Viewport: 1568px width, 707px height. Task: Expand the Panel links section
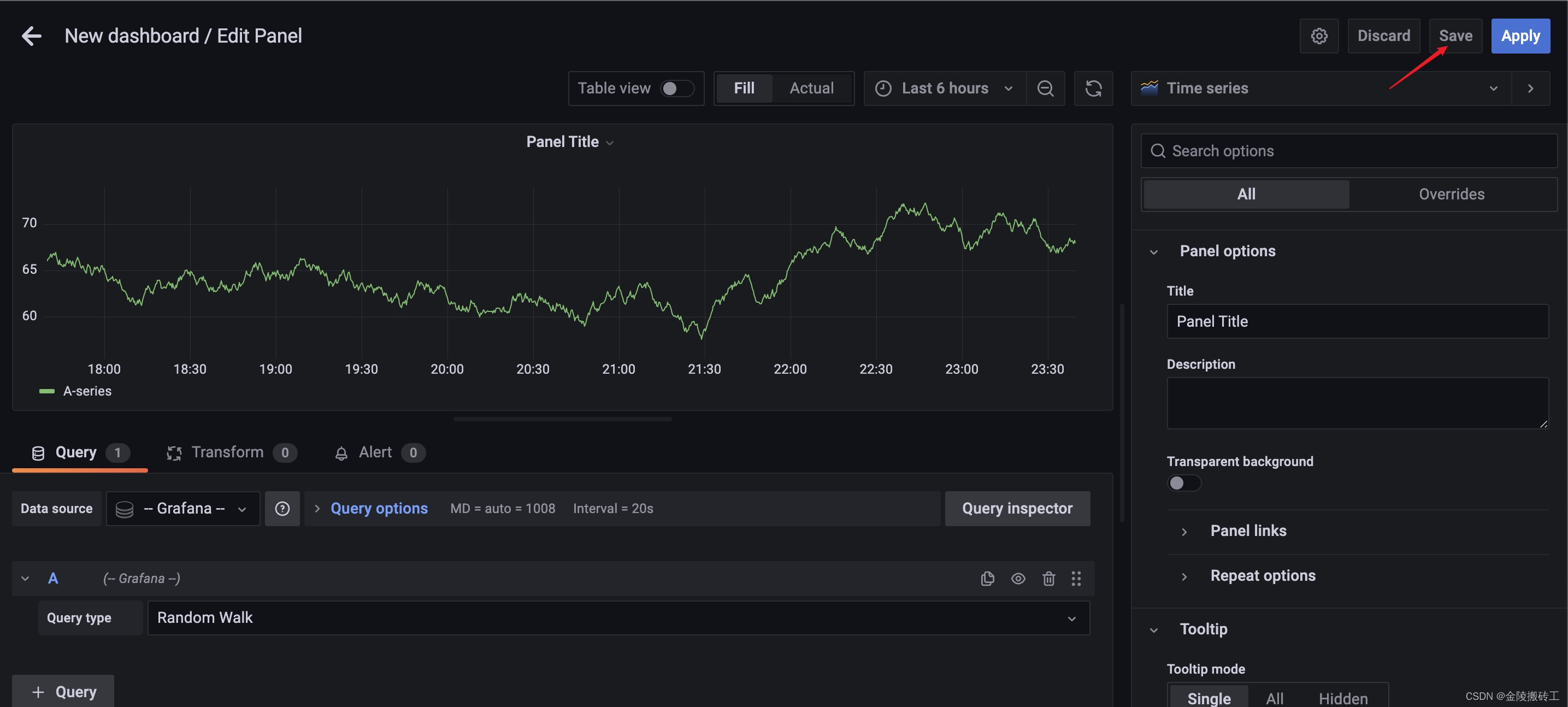[x=1248, y=531]
